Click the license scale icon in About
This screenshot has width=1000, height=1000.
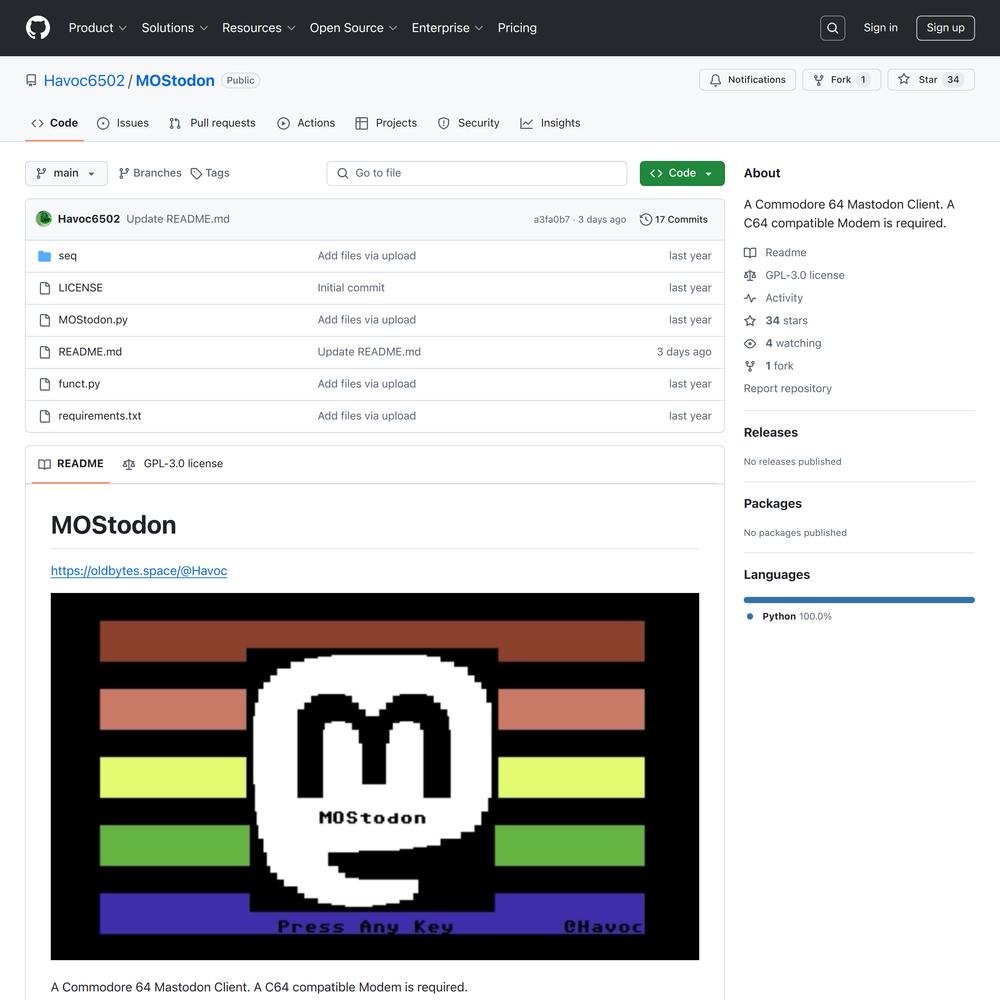click(750, 276)
